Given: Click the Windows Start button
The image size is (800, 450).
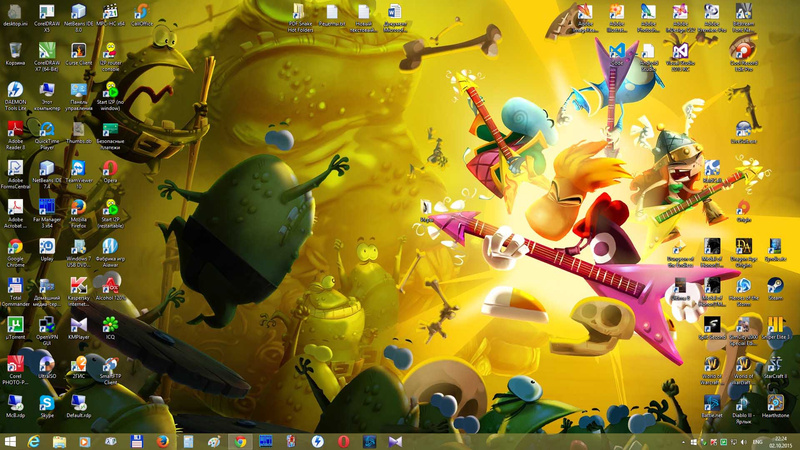Looking at the screenshot, I should tap(10, 441).
